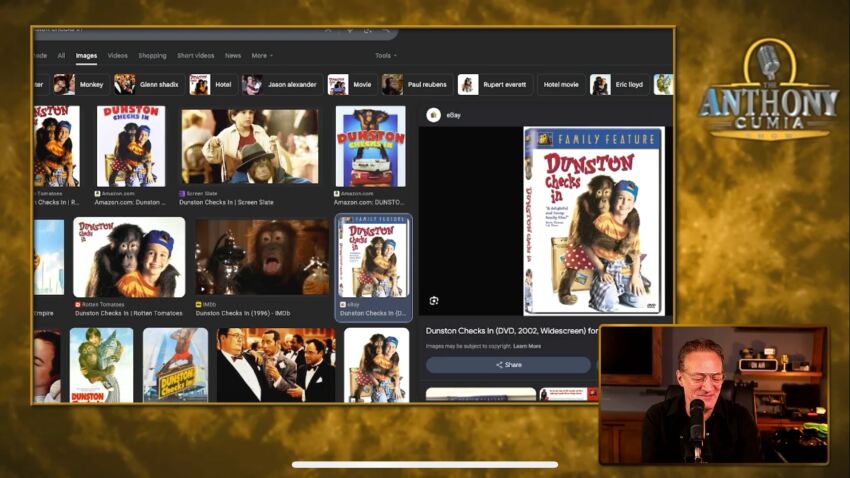Open the bottom-row boy and ape white thumbnail

point(376,365)
